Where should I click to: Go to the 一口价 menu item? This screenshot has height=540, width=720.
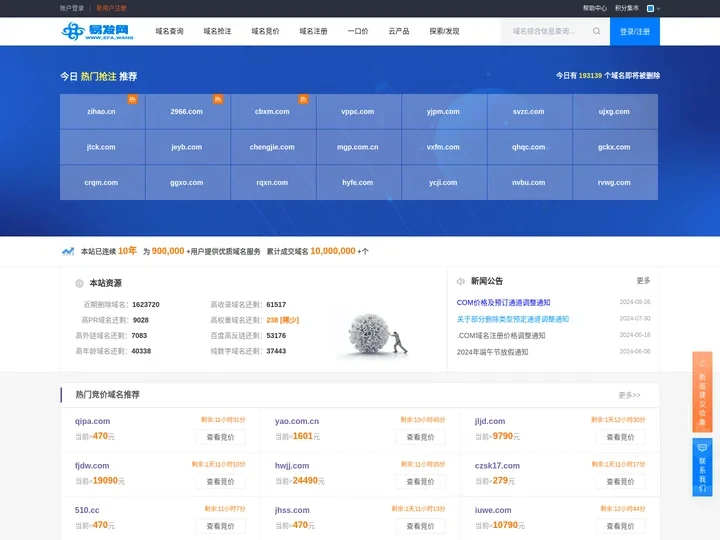[x=358, y=31]
